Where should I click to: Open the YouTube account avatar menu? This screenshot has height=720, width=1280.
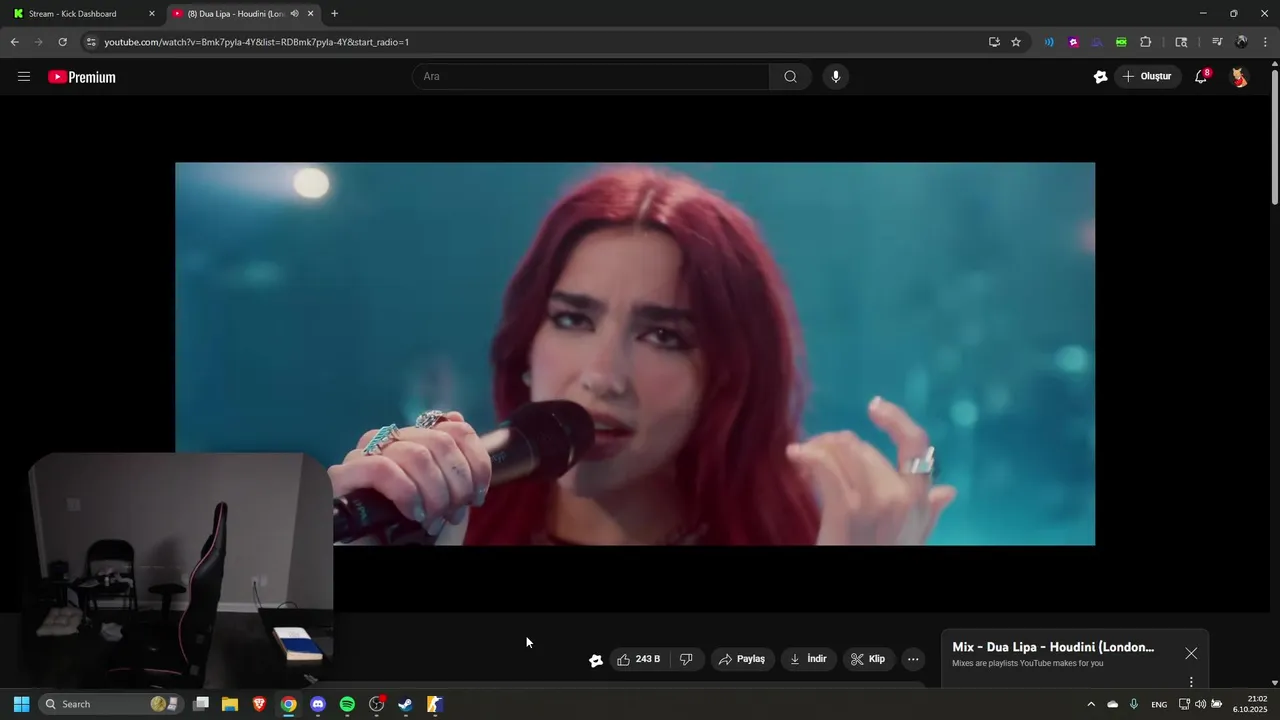click(x=1239, y=76)
